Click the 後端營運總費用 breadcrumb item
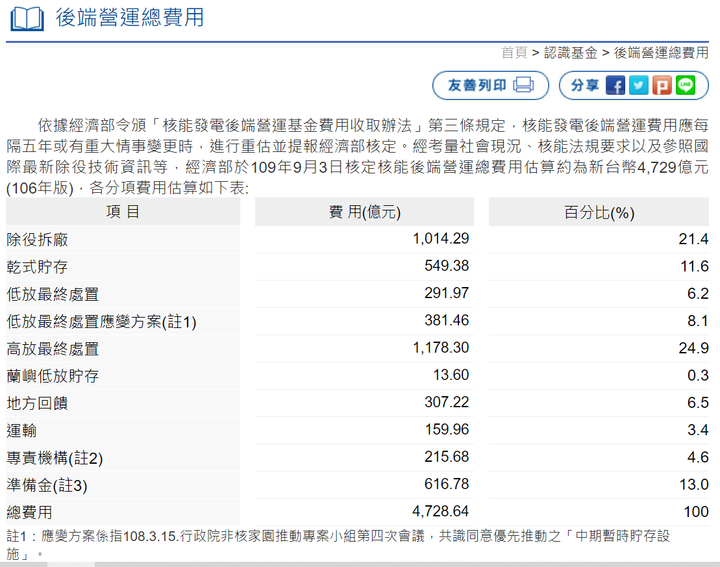 coord(661,53)
